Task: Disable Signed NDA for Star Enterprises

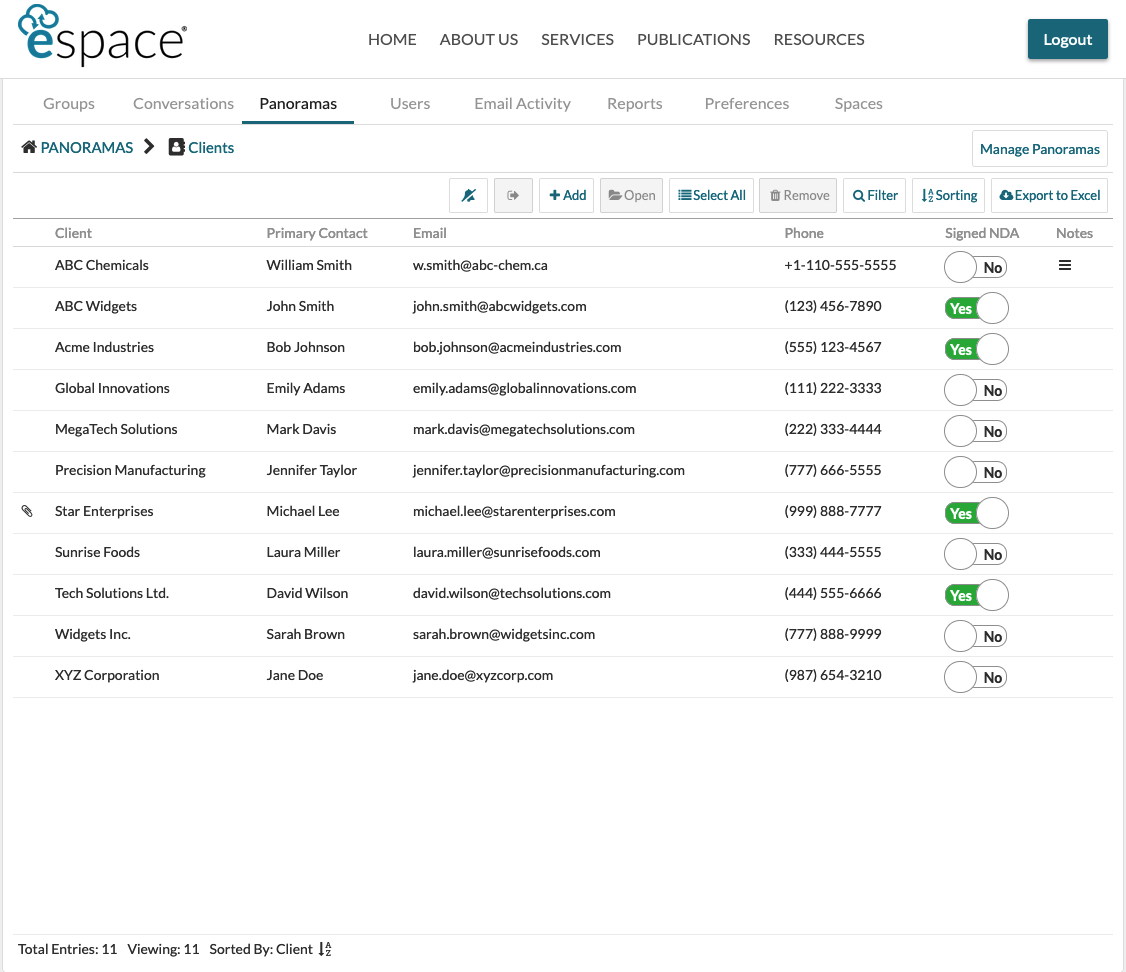Action: [x=976, y=513]
